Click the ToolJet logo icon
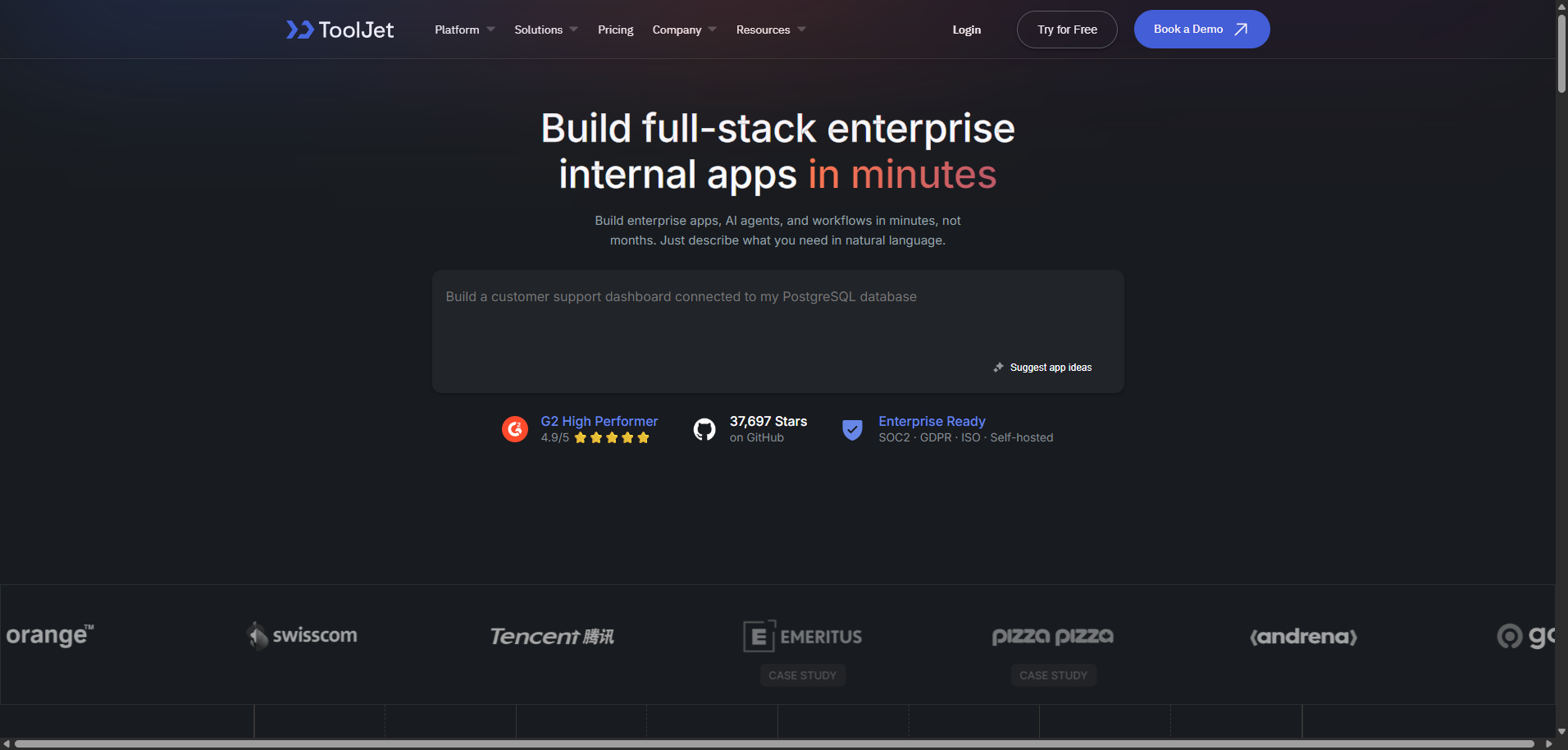The height and width of the screenshot is (750, 1568). (299, 30)
